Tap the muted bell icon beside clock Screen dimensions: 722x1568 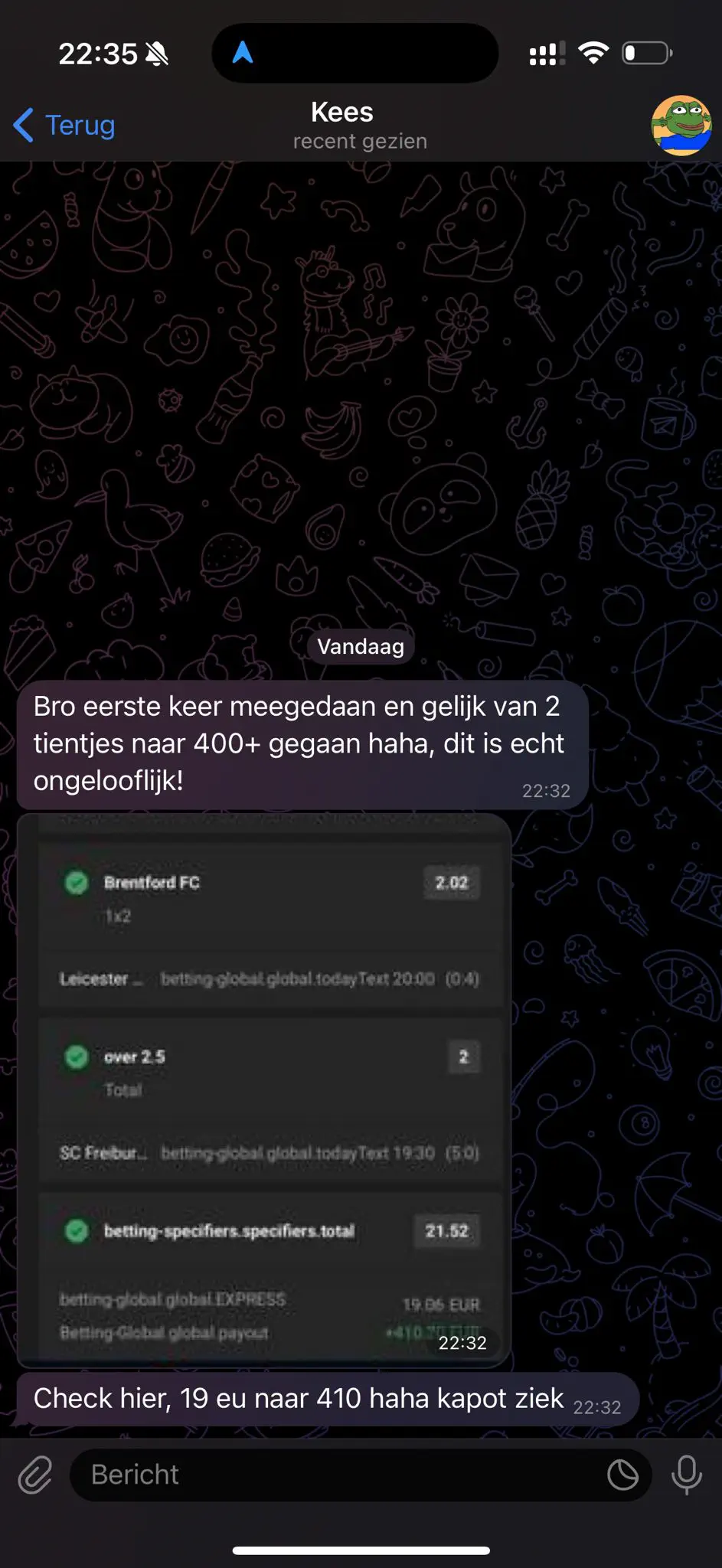[157, 54]
